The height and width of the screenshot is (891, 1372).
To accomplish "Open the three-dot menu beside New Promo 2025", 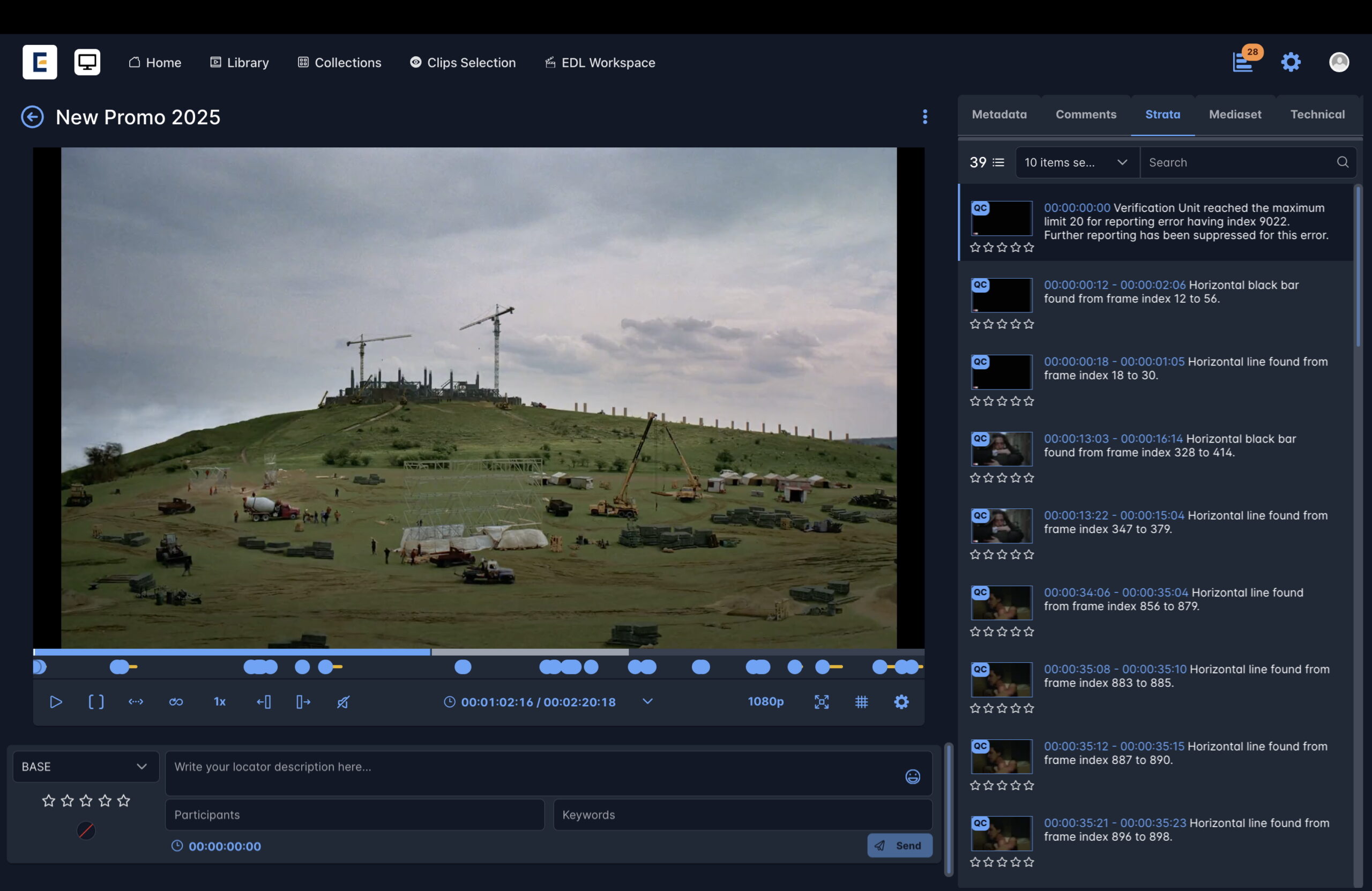I will point(924,117).
